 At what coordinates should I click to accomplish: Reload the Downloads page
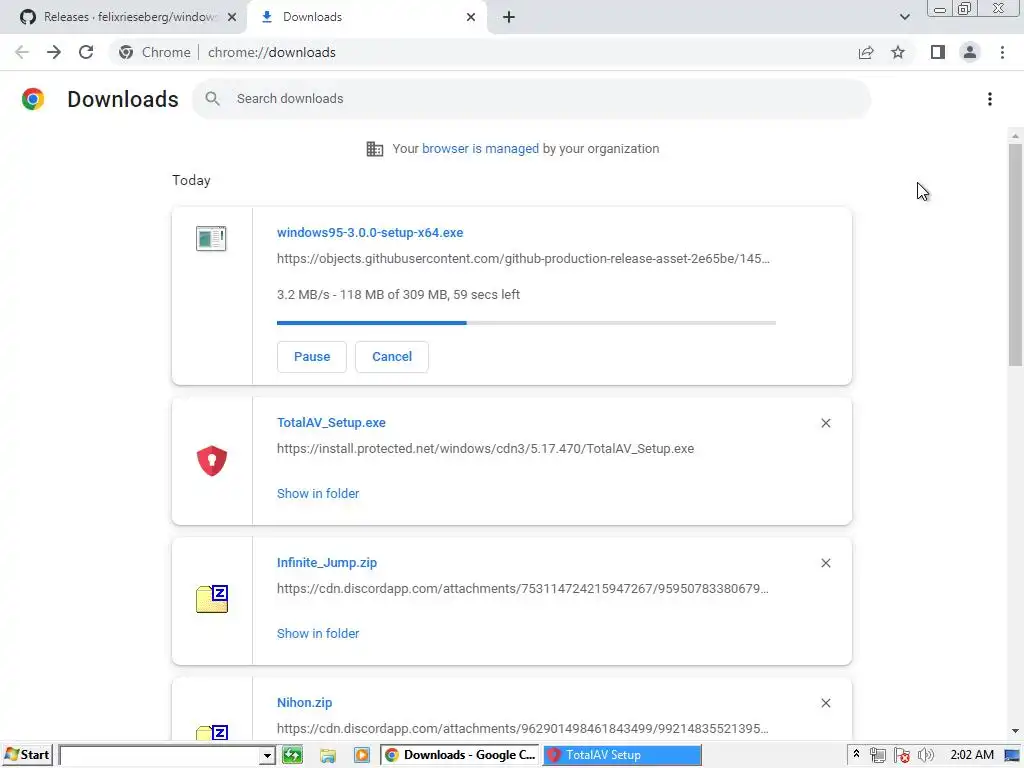[x=86, y=52]
